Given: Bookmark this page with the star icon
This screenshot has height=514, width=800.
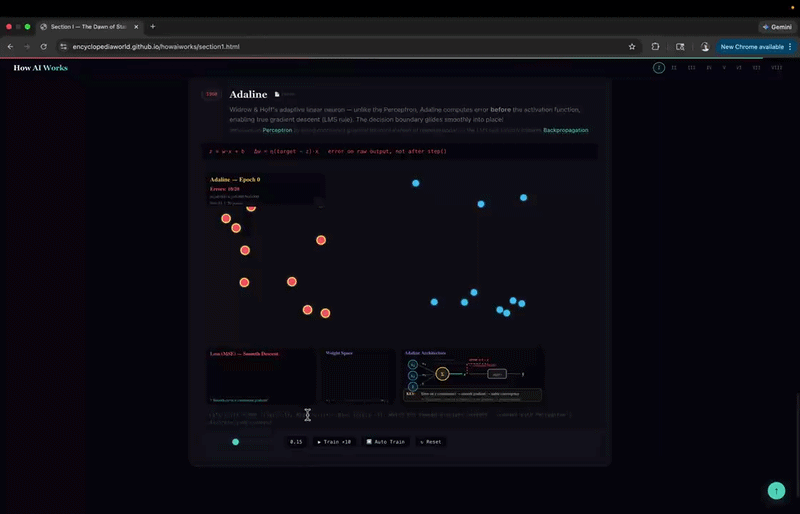Looking at the screenshot, I should pyautogui.click(x=632, y=46).
